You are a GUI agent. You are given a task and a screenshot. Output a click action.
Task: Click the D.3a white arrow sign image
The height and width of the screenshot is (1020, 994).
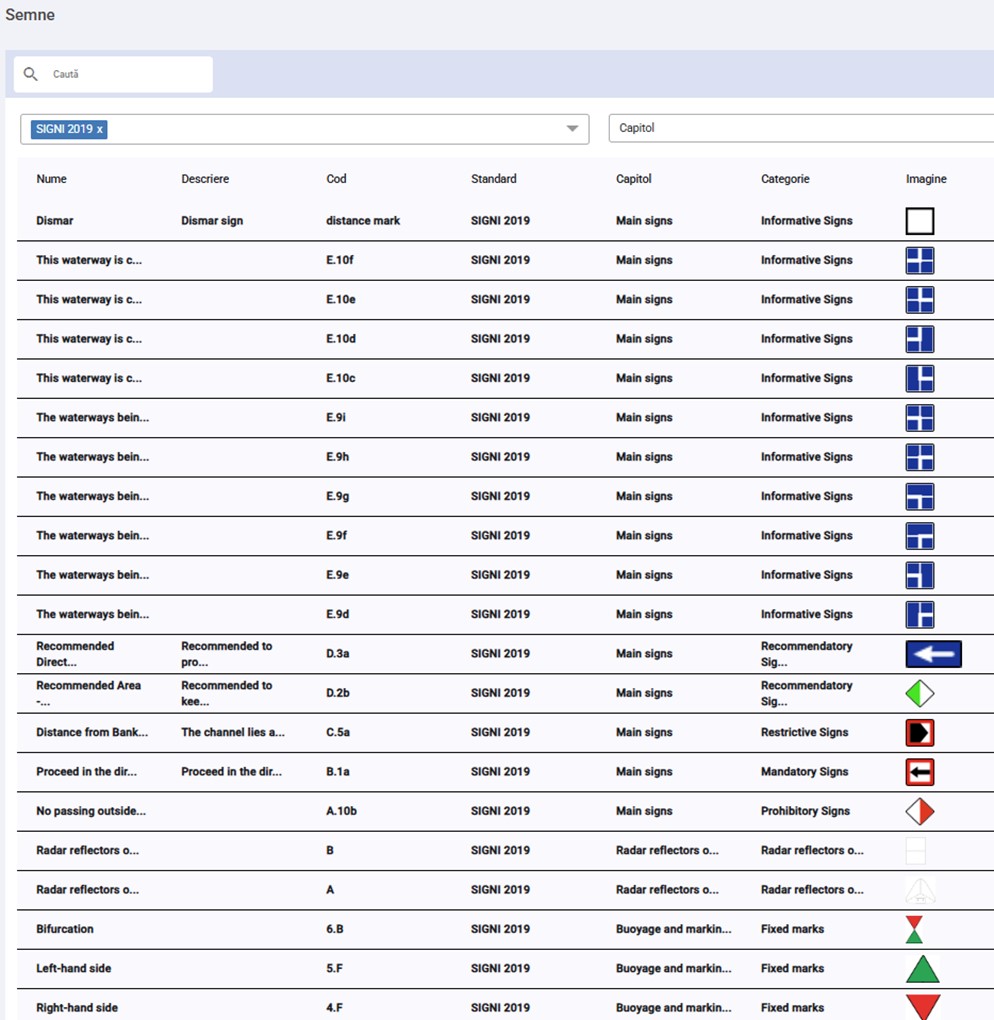coord(933,654)
